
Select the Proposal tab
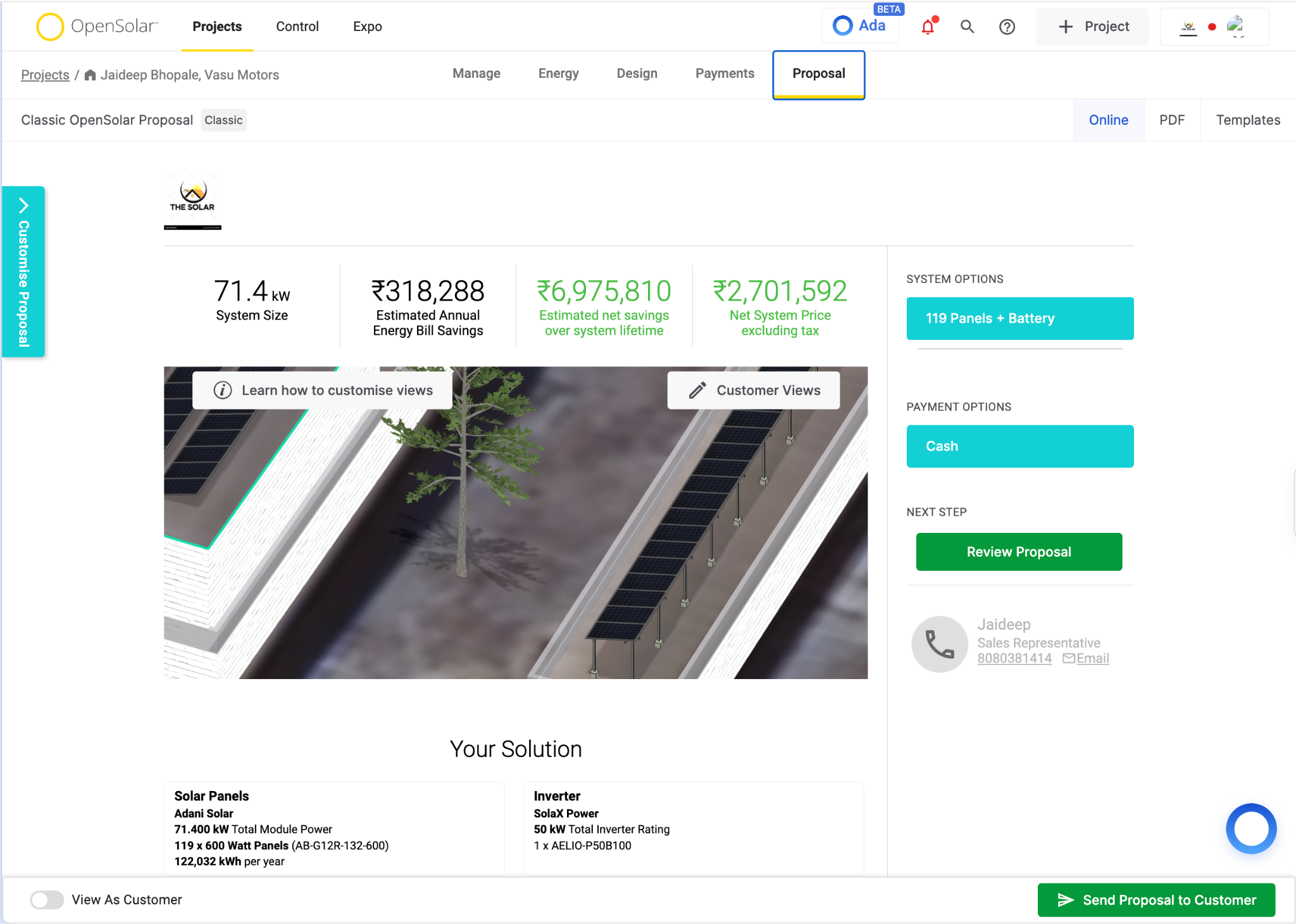pyautogui.click(x=819, y=74)
